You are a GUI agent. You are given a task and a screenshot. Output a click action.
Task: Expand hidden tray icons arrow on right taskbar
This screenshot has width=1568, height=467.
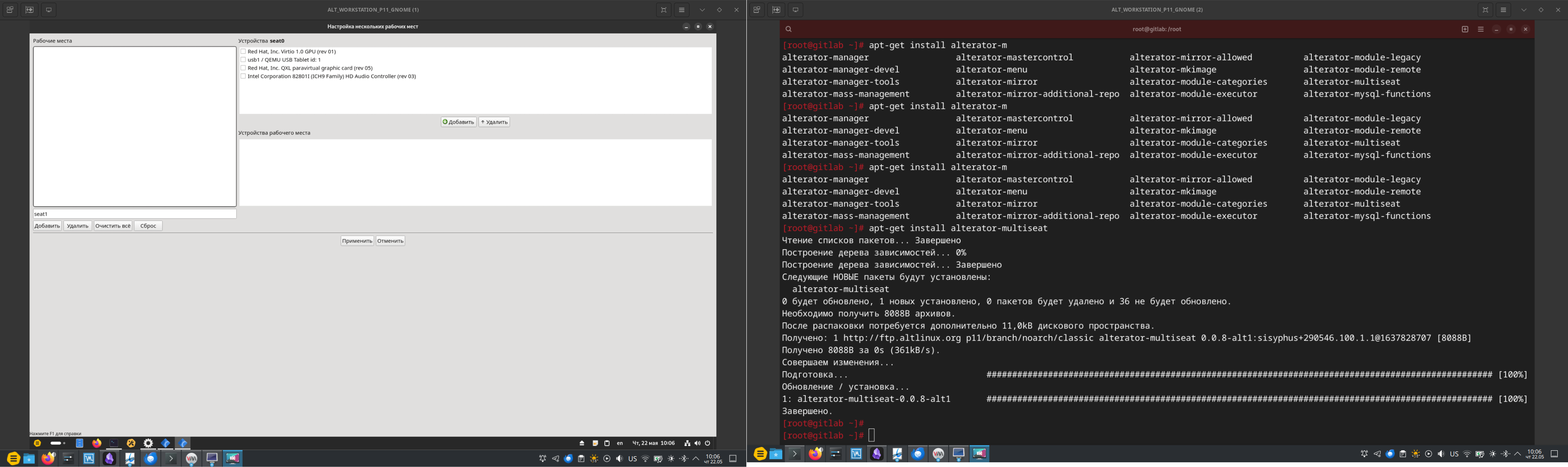pos(1518,454)
